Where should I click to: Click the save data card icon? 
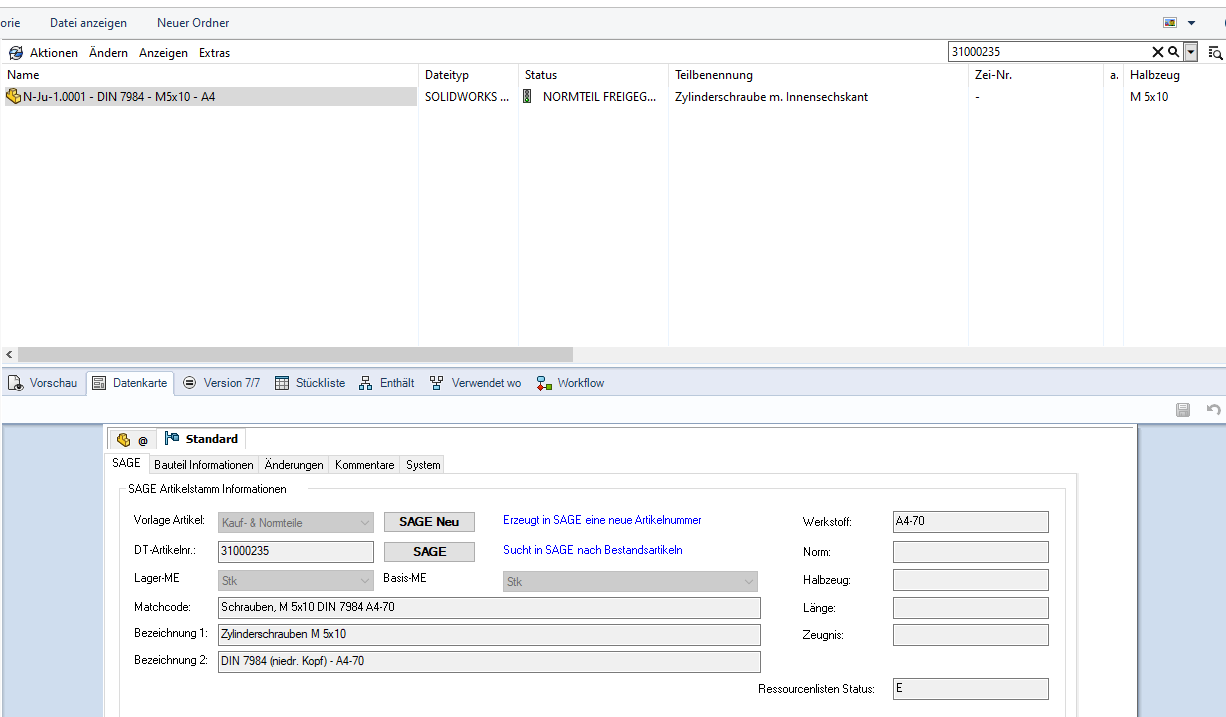[x=1183, y=409]
